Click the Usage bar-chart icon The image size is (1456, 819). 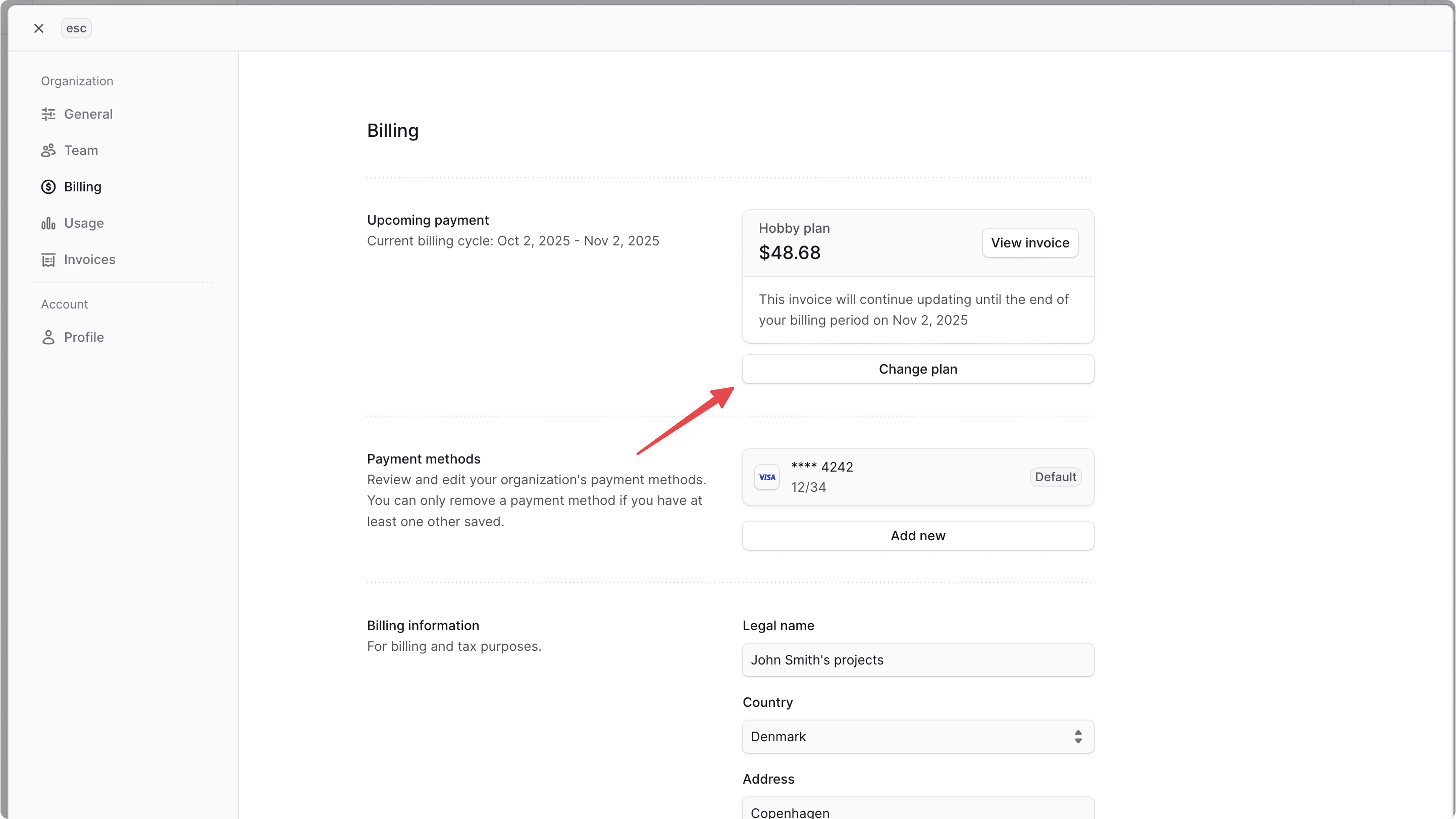[x=48, y=223]
